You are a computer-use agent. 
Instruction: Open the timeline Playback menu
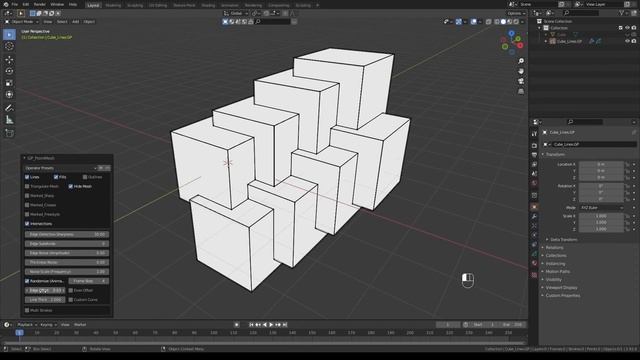coord(26,325)
